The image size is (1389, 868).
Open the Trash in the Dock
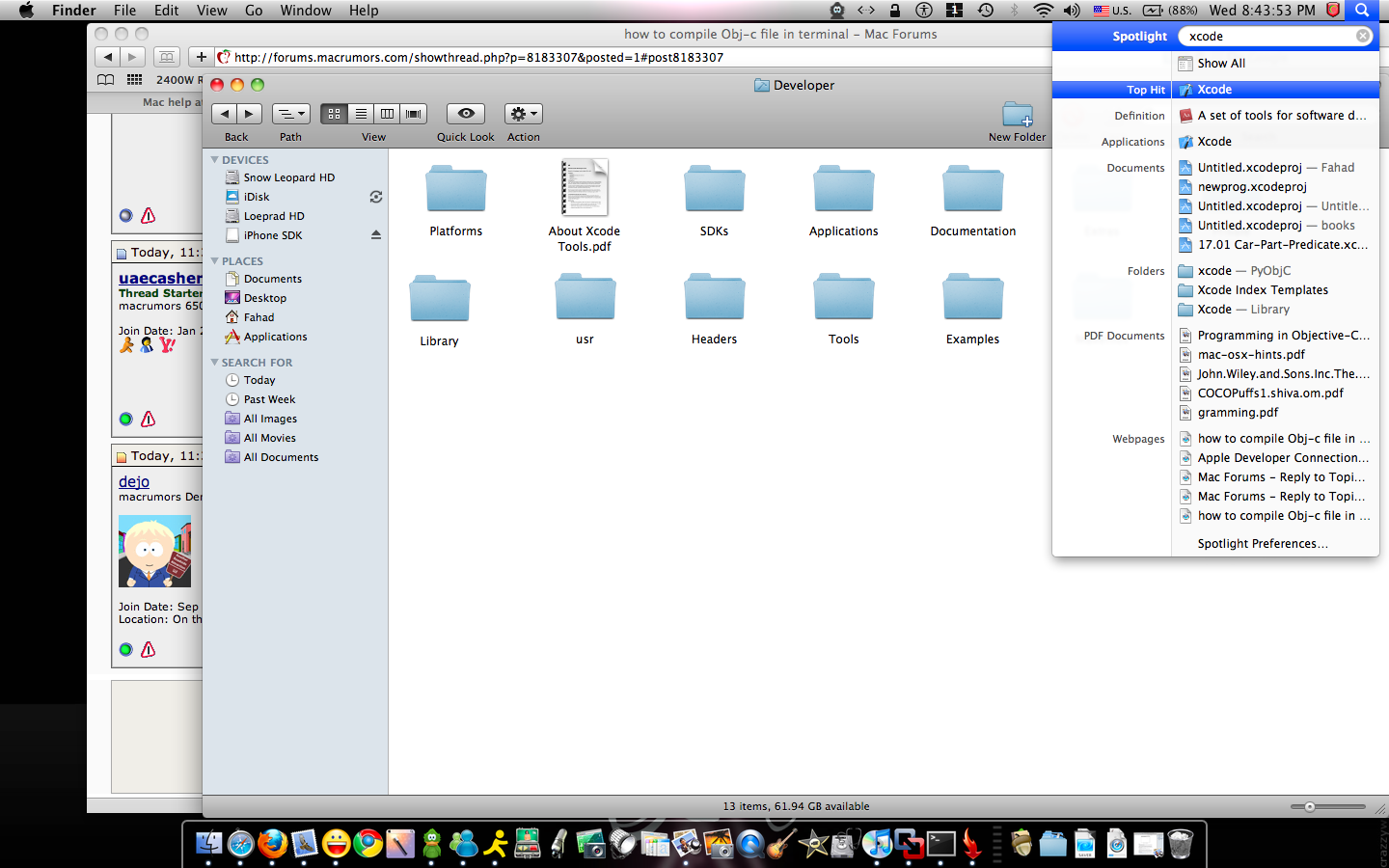(1181, 844)
